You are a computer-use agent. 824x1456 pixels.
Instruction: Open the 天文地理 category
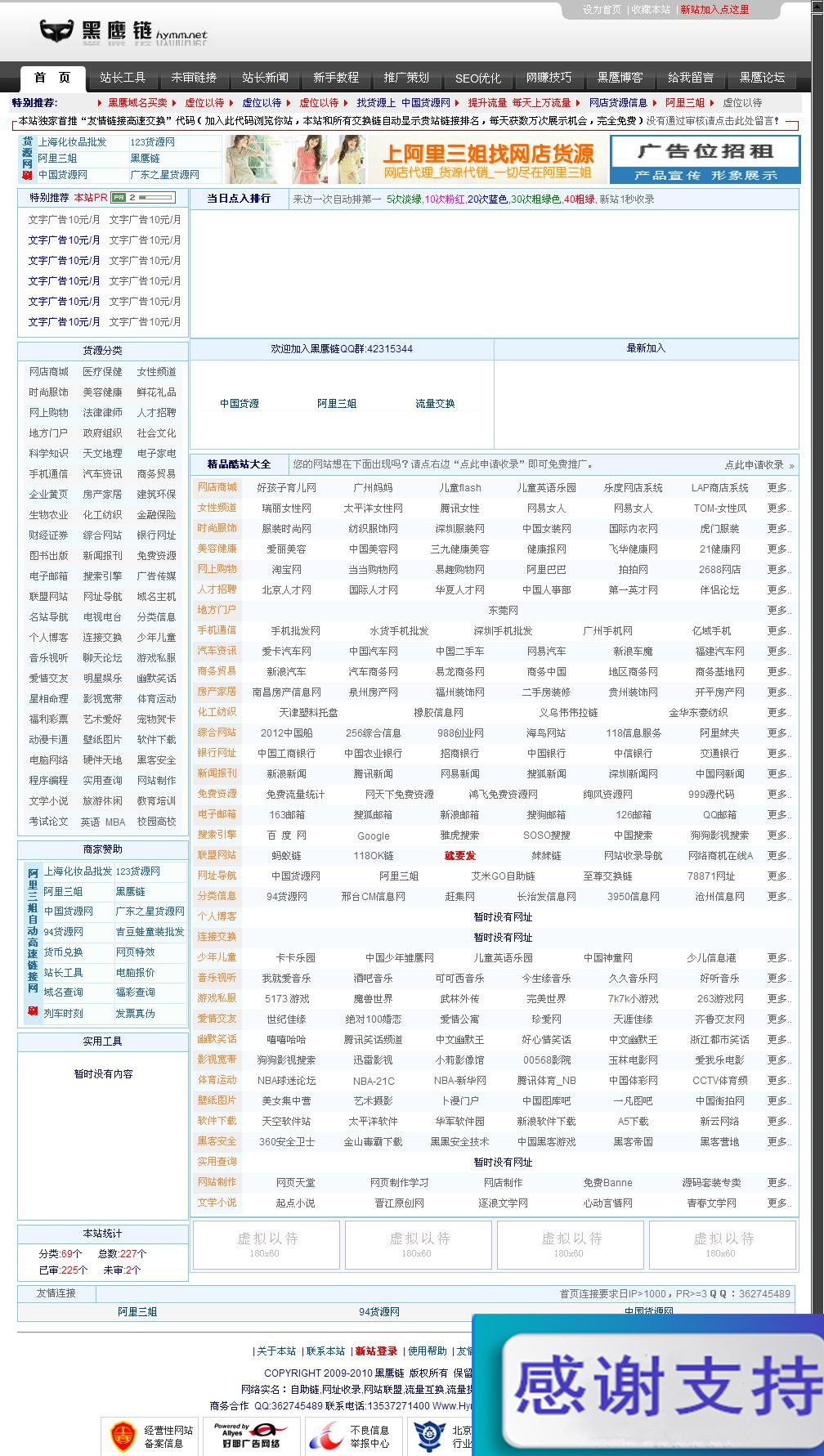point(102,454)
